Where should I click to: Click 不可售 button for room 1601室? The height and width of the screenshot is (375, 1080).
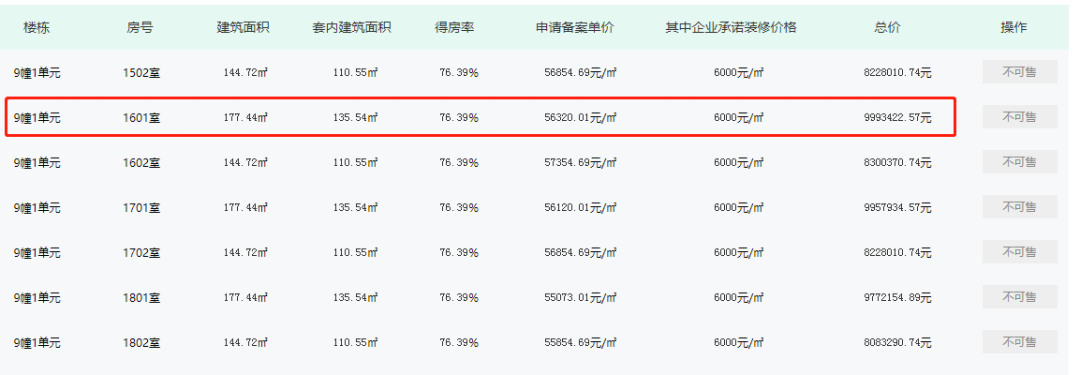coord(1019,117)
